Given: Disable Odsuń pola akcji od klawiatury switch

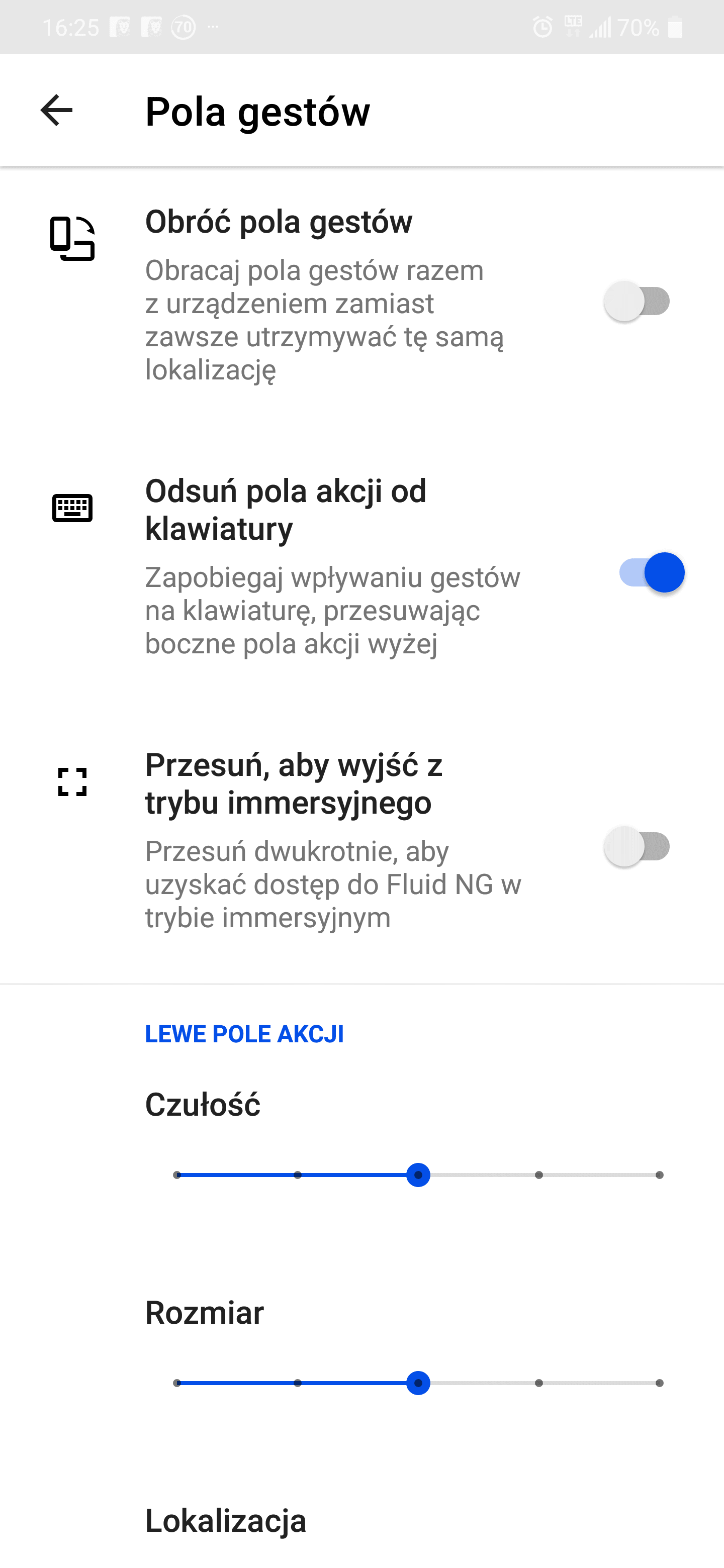Looking at the screenshot, I should click(652, 573).
